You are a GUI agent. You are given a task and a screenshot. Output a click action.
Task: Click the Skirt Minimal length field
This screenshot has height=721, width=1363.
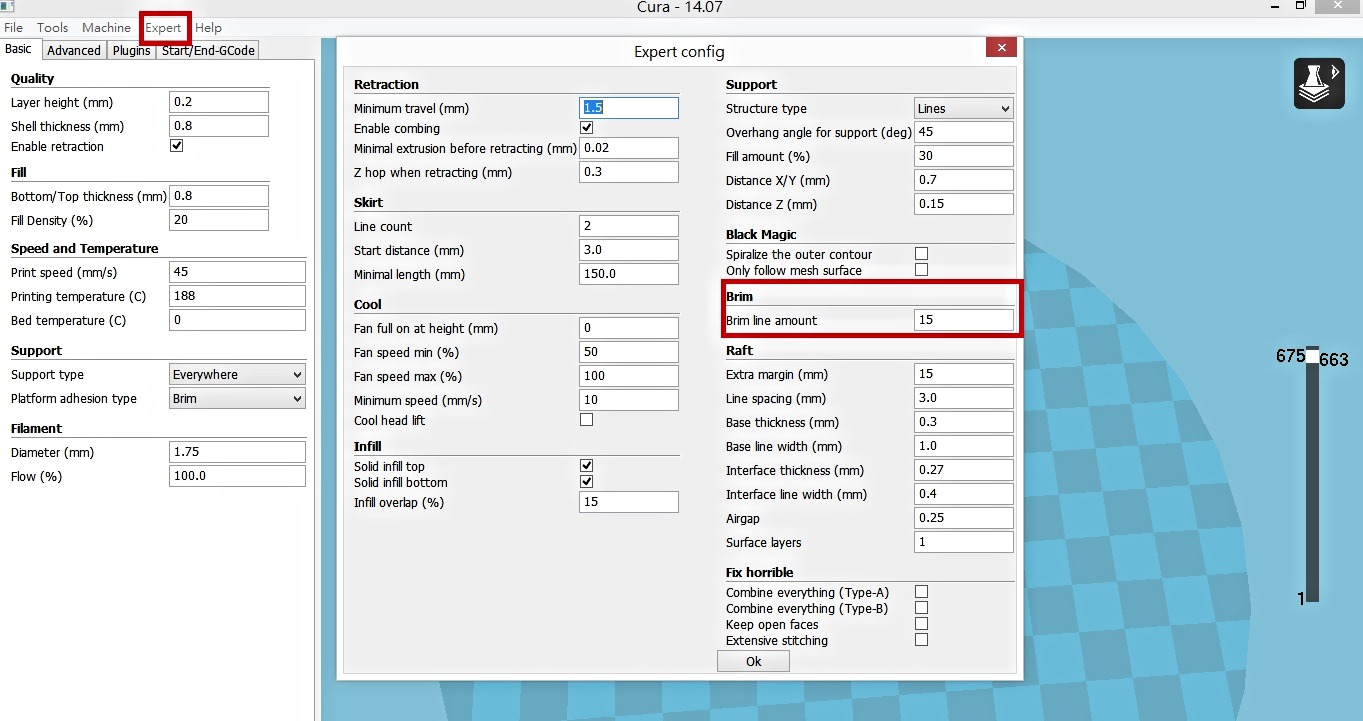tap(629, 274)
